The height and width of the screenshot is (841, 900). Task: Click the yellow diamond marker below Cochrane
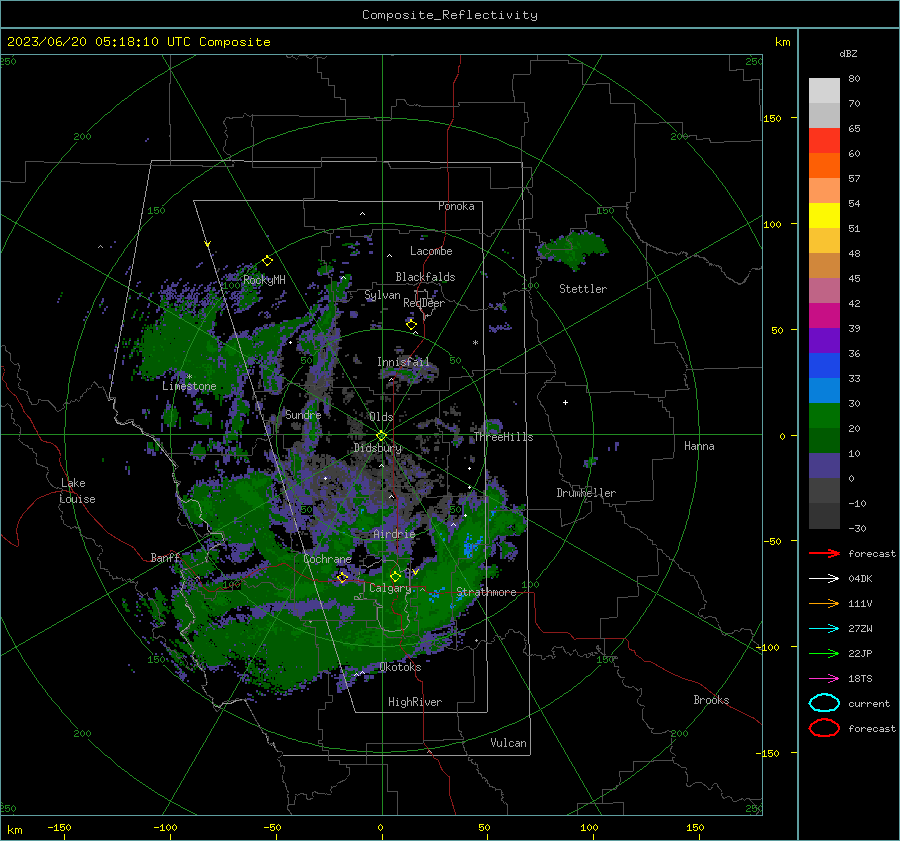pyautogui.click(x=342, y=577)
